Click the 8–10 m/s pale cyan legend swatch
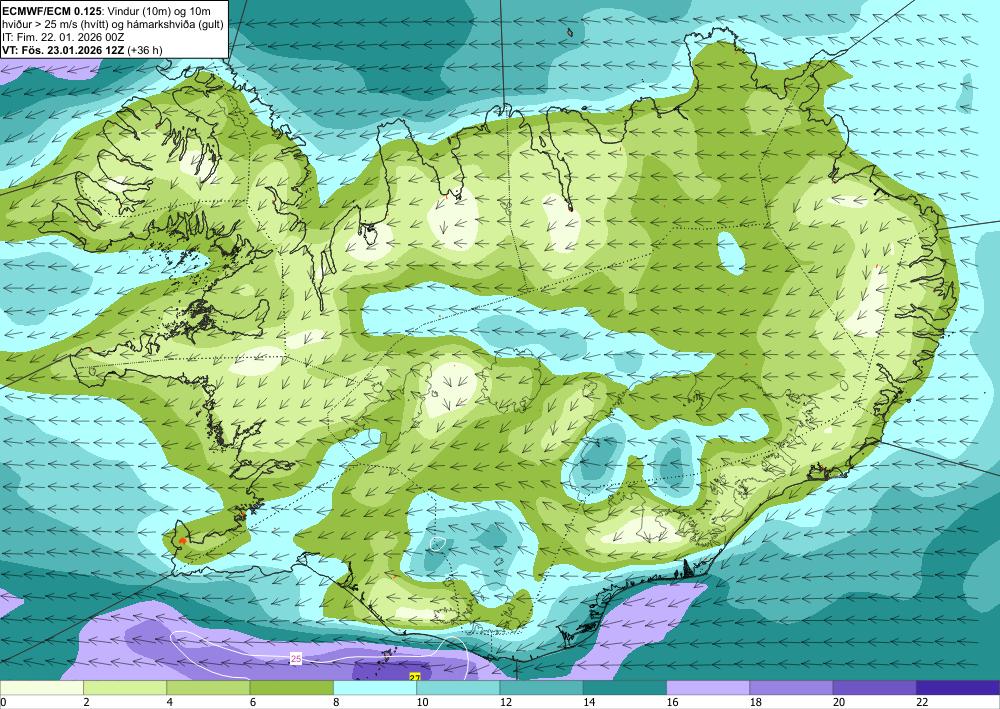Screen dimensions: 1000x709 pos(375,688)
